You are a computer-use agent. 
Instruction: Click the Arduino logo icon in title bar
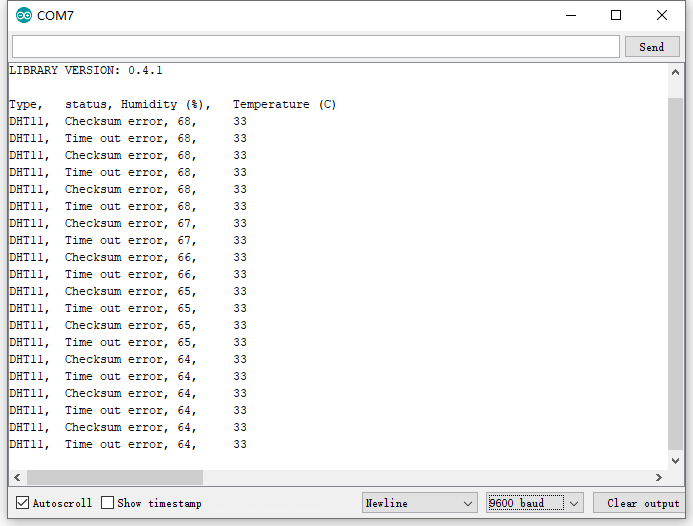24,15
